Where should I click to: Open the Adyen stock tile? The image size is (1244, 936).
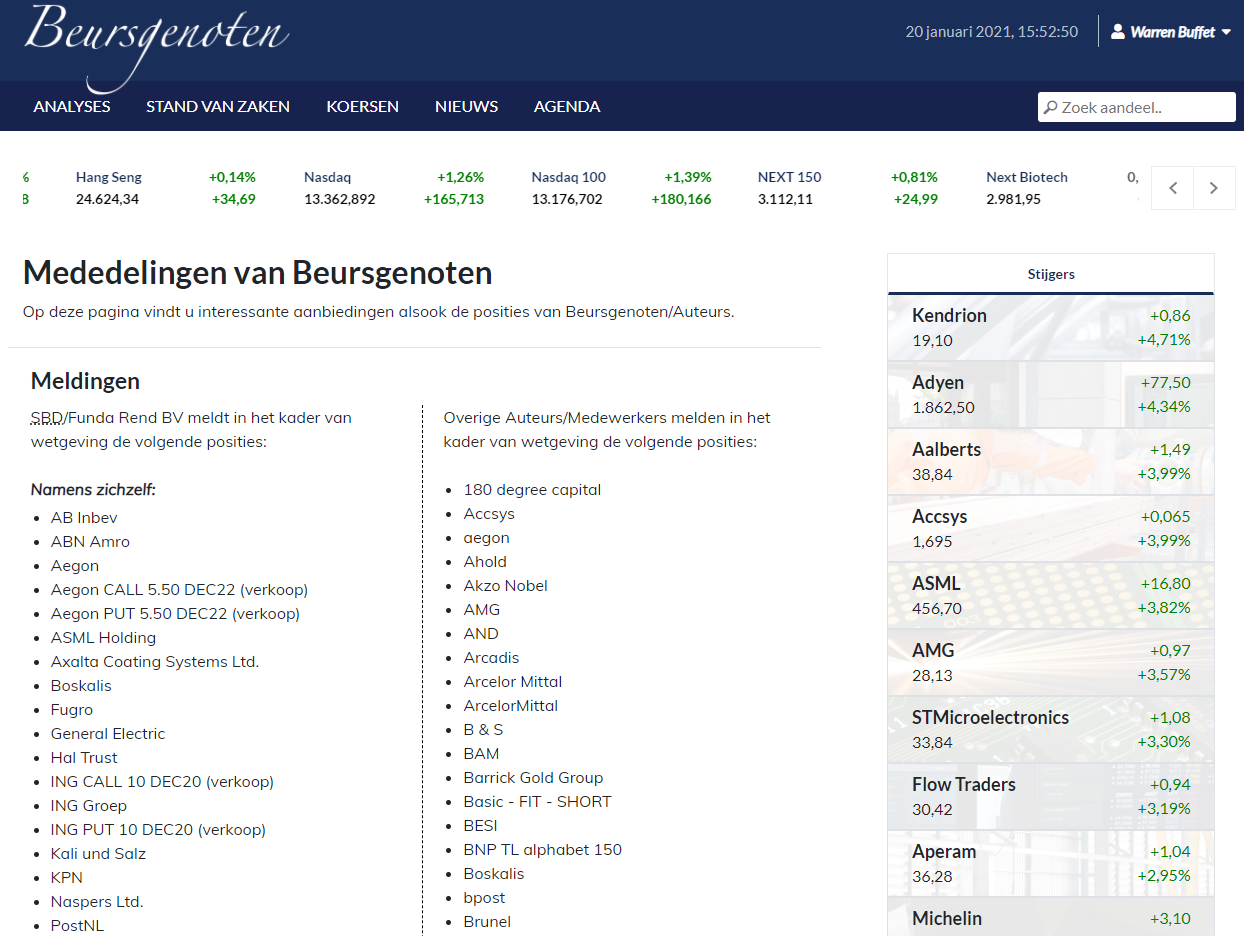[1050, 395]
